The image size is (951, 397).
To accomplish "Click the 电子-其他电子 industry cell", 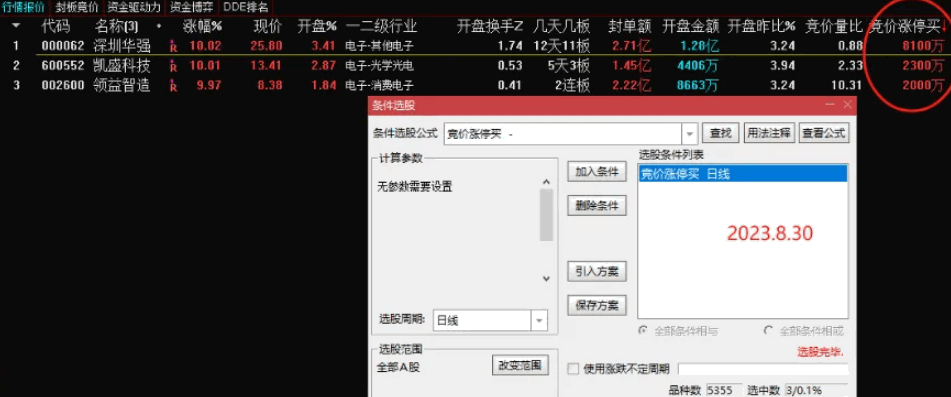I will click(379, 45).
